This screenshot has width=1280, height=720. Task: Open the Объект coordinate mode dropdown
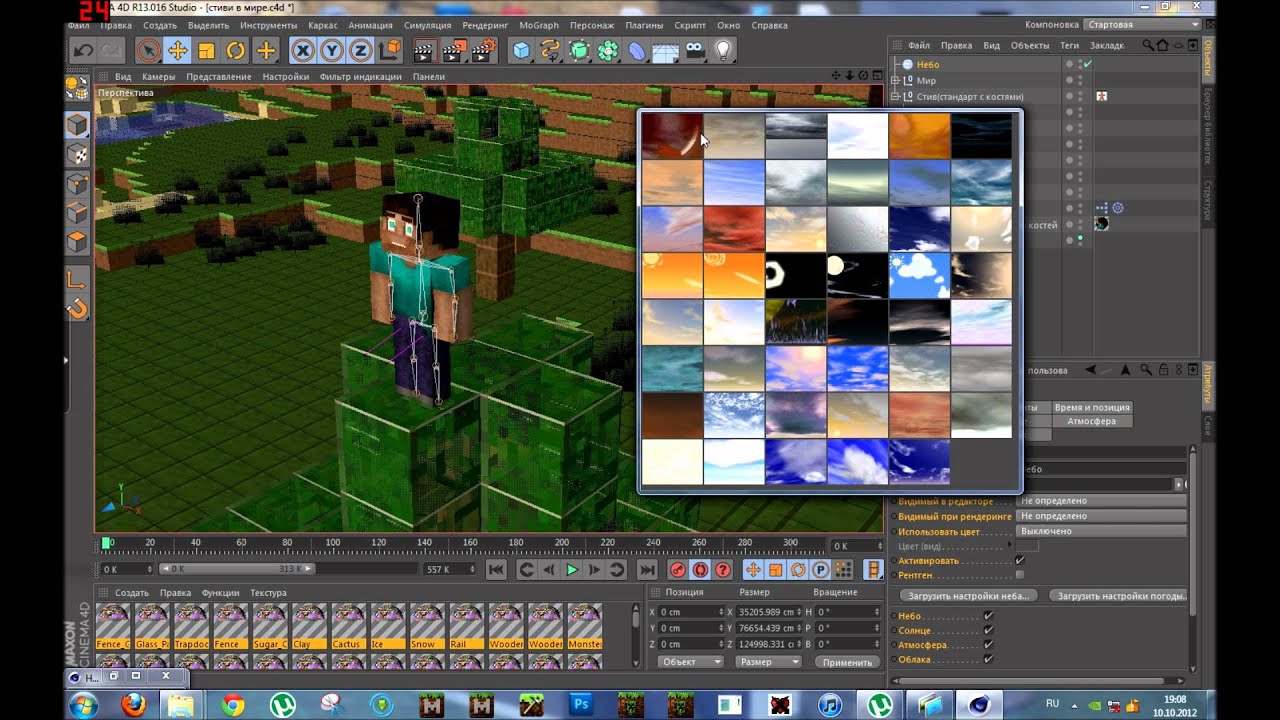coord(690,662)
